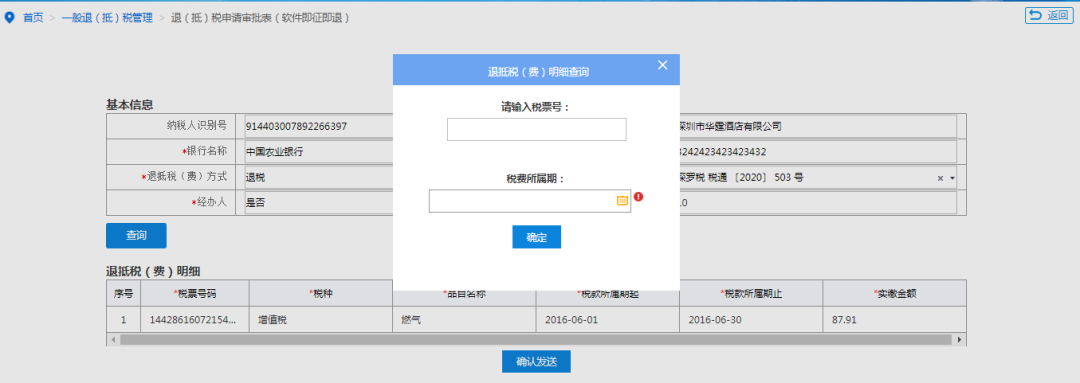Select the 纳税人识别号 value field
Viewport: 1080px width, 383px height.
tap(318, 127)
